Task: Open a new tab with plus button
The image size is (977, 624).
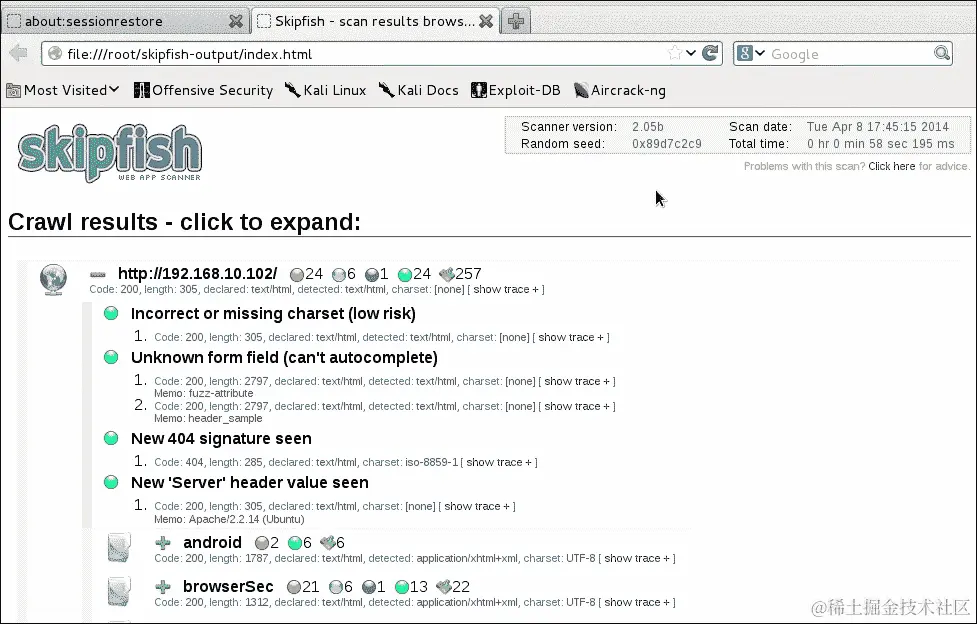Action: (x=515, y=21)
